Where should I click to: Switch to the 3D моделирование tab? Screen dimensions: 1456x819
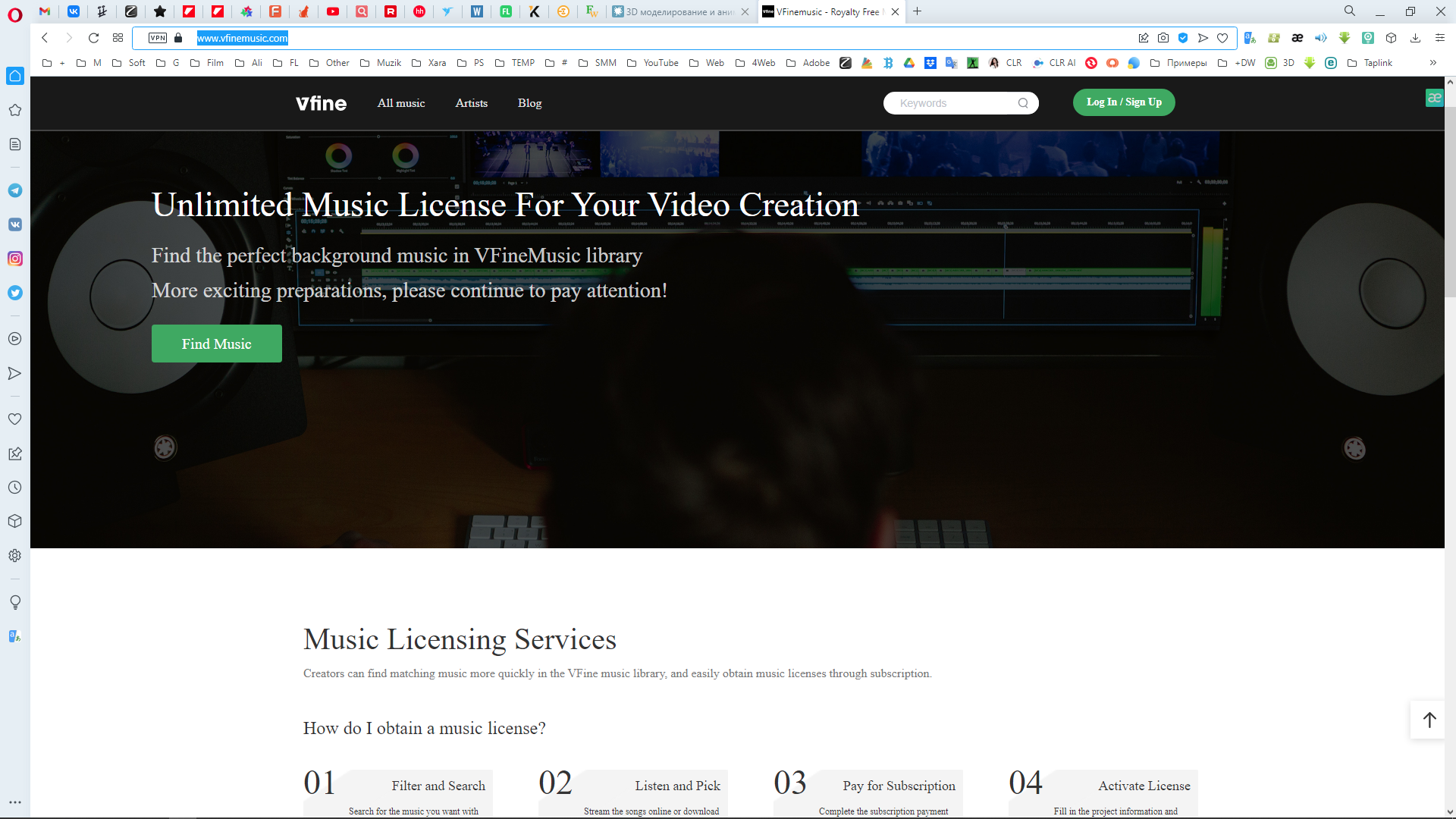pos(673,11)
